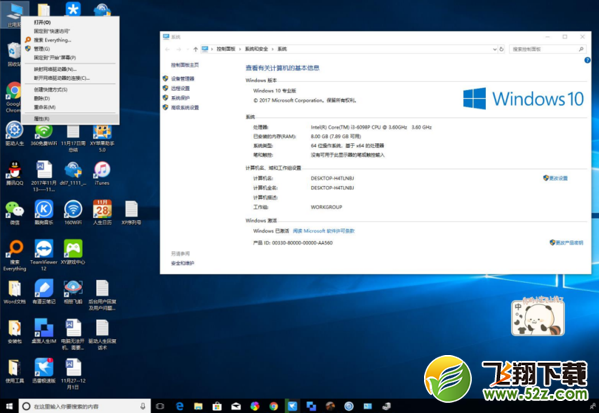Select the 人生日历 calendar desktop icon
Image resolution: width=599 pixels, height=413 pixels.
click(102, 212)
